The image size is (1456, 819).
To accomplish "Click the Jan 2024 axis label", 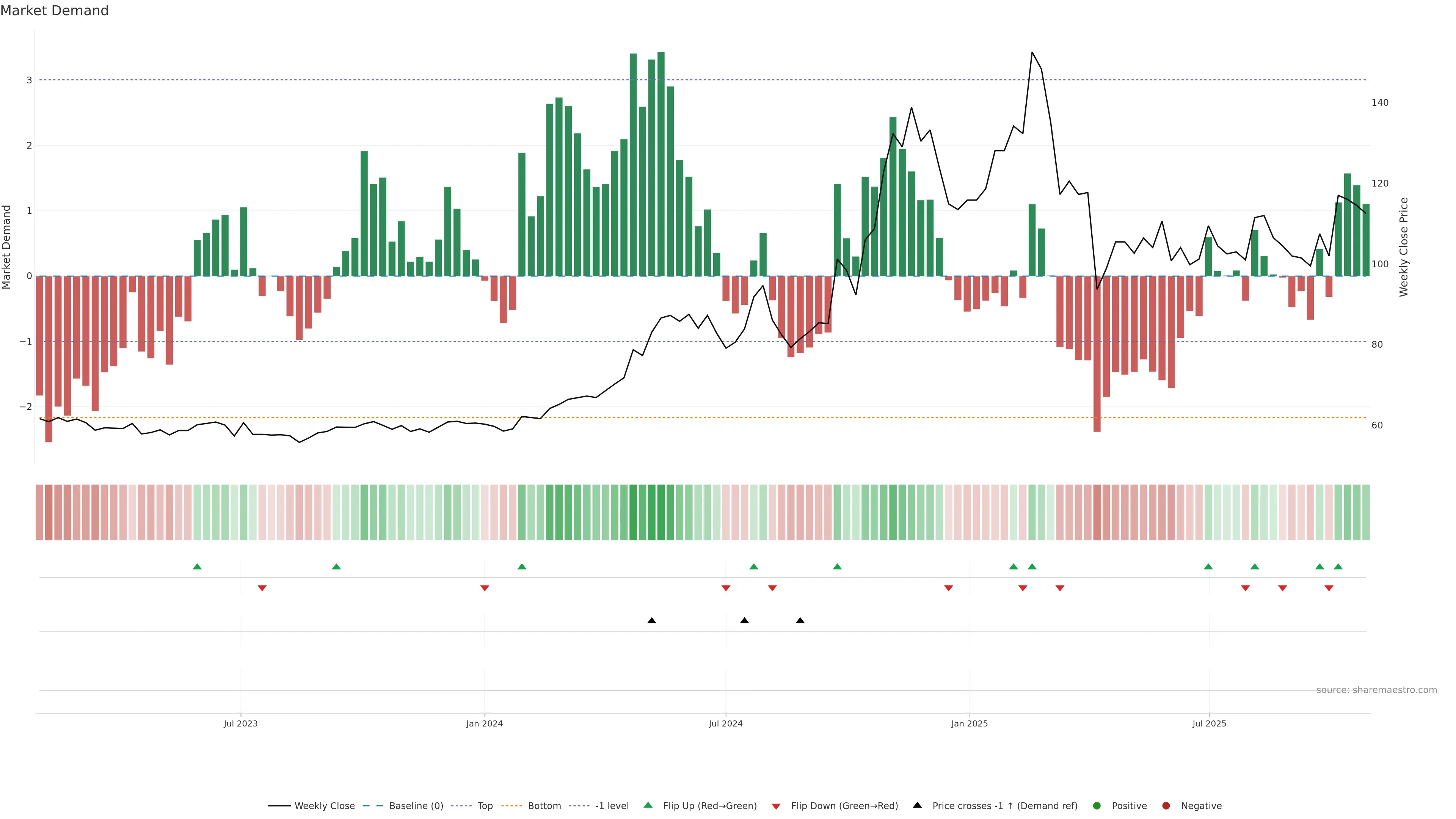I will click(x=485, y=723).
